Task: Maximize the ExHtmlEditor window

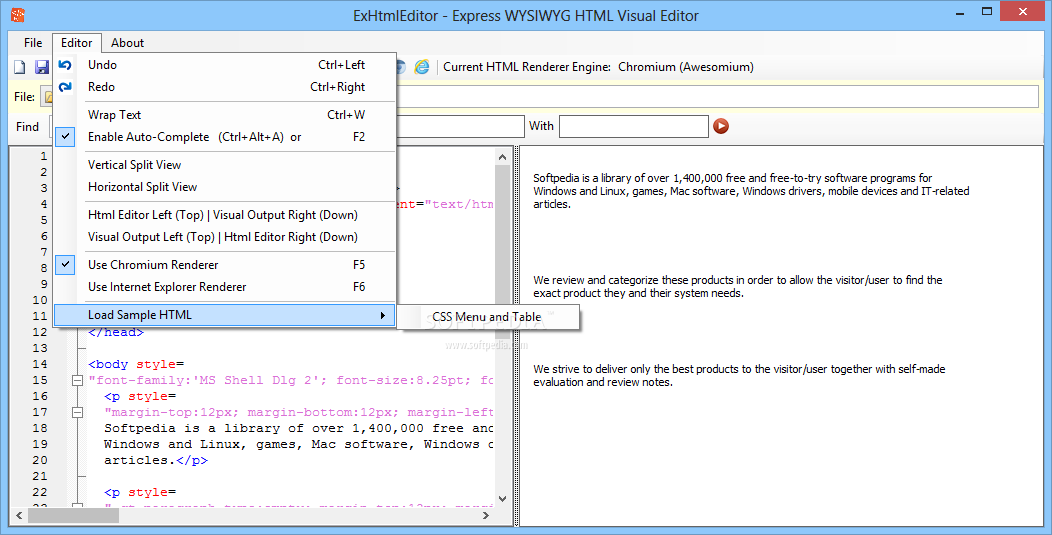Action: [987, 11]
